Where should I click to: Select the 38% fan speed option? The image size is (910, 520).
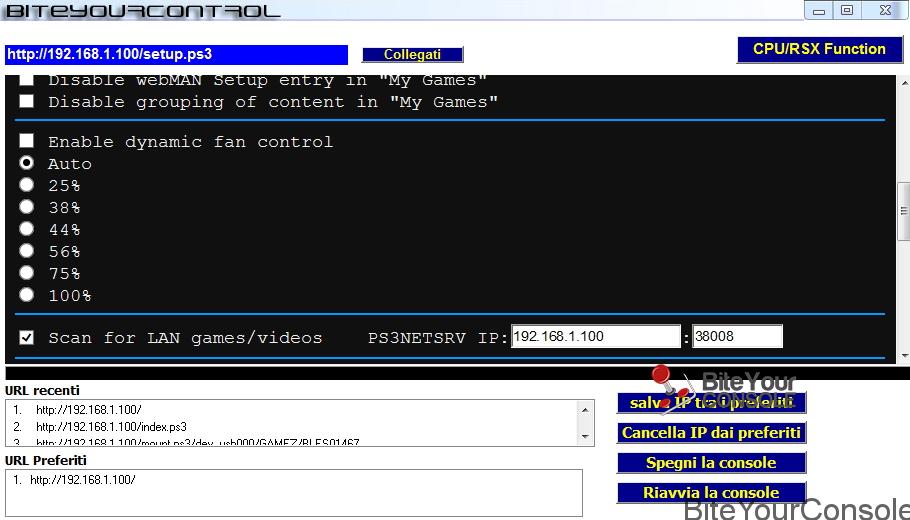(x=26, y=207)
